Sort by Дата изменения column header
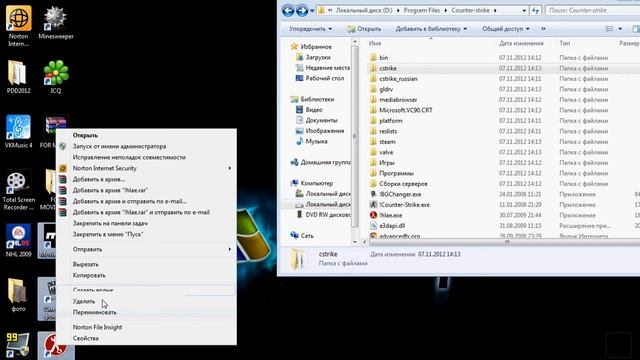 coord(521,43)
